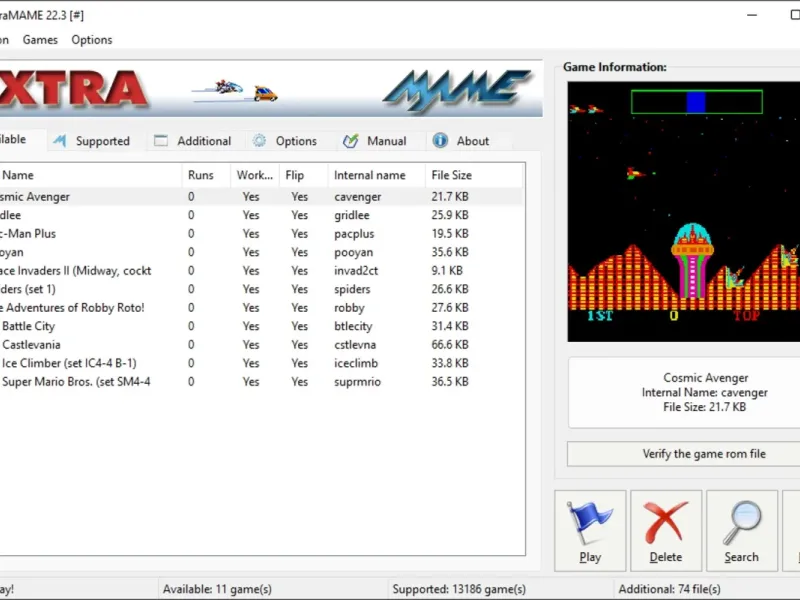Click the window icon on Additional tab
This screenshot has height=600, width=800.
[x=161, y=140]
